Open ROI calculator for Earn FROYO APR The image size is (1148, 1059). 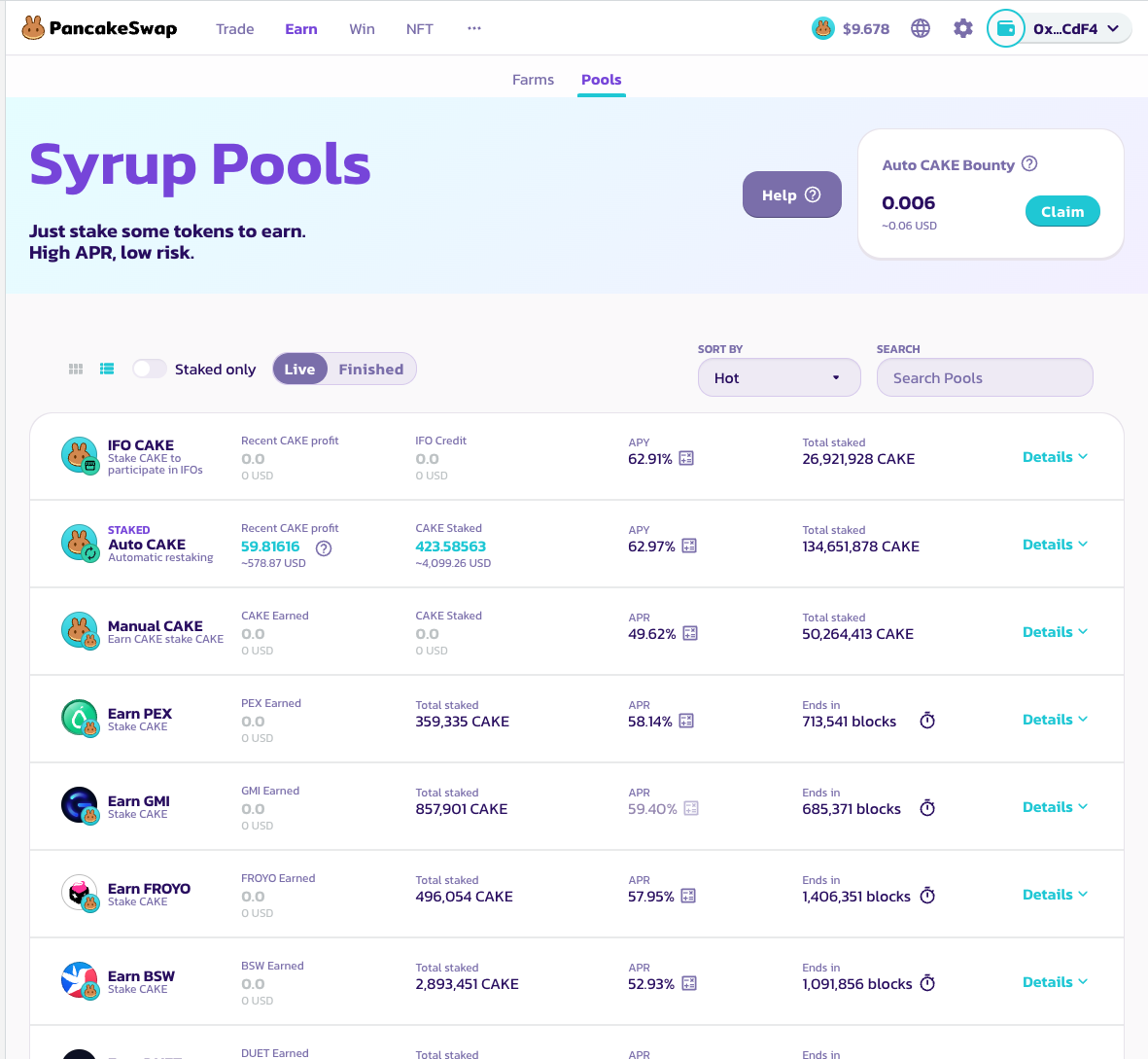pos(688,897)
